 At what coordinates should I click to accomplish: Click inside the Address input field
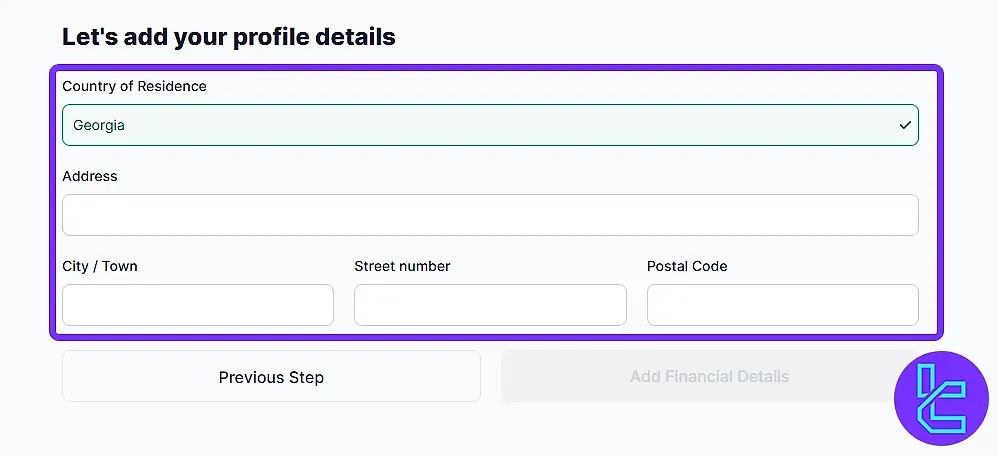click(490, 215)
